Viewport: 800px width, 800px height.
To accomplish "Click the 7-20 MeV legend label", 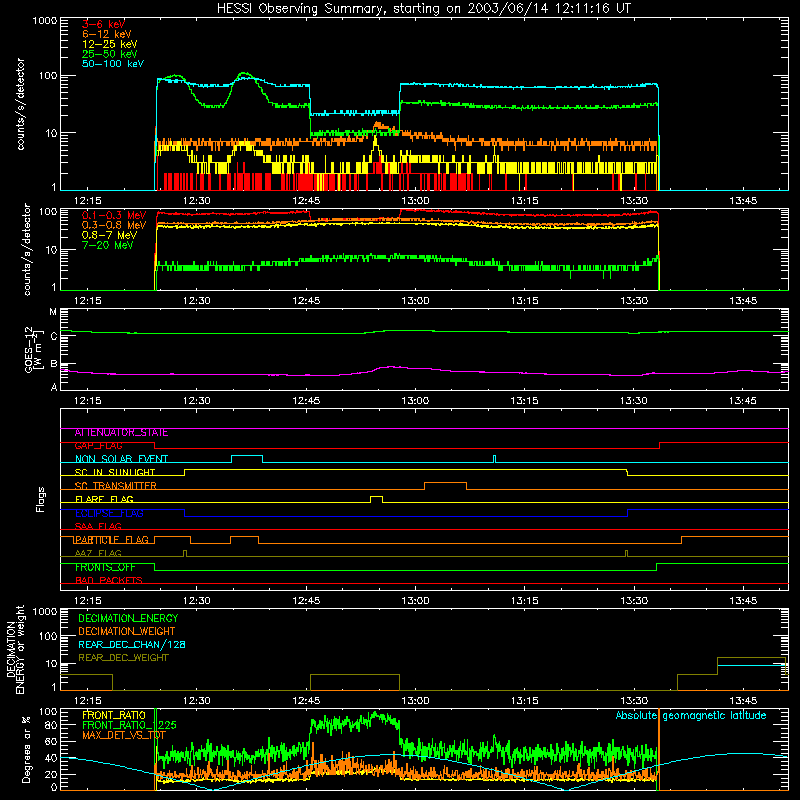I will [108, 245].
